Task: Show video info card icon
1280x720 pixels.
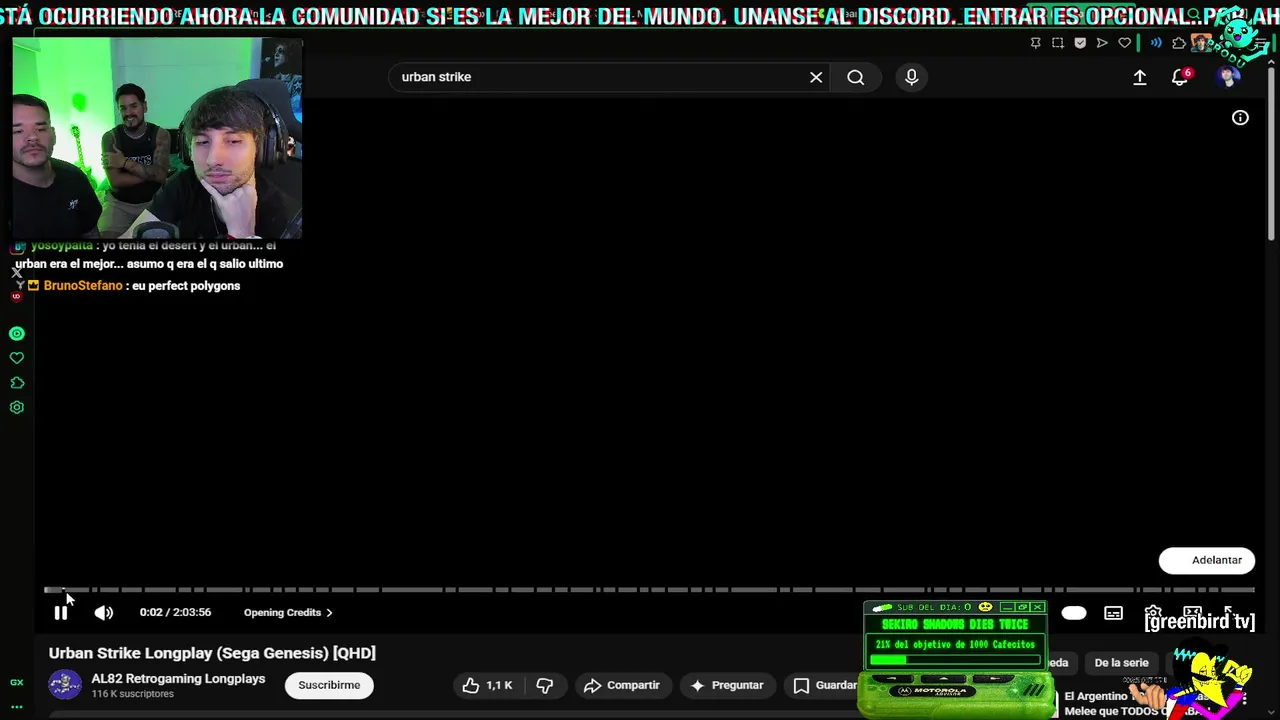Action: [1240, 118]
